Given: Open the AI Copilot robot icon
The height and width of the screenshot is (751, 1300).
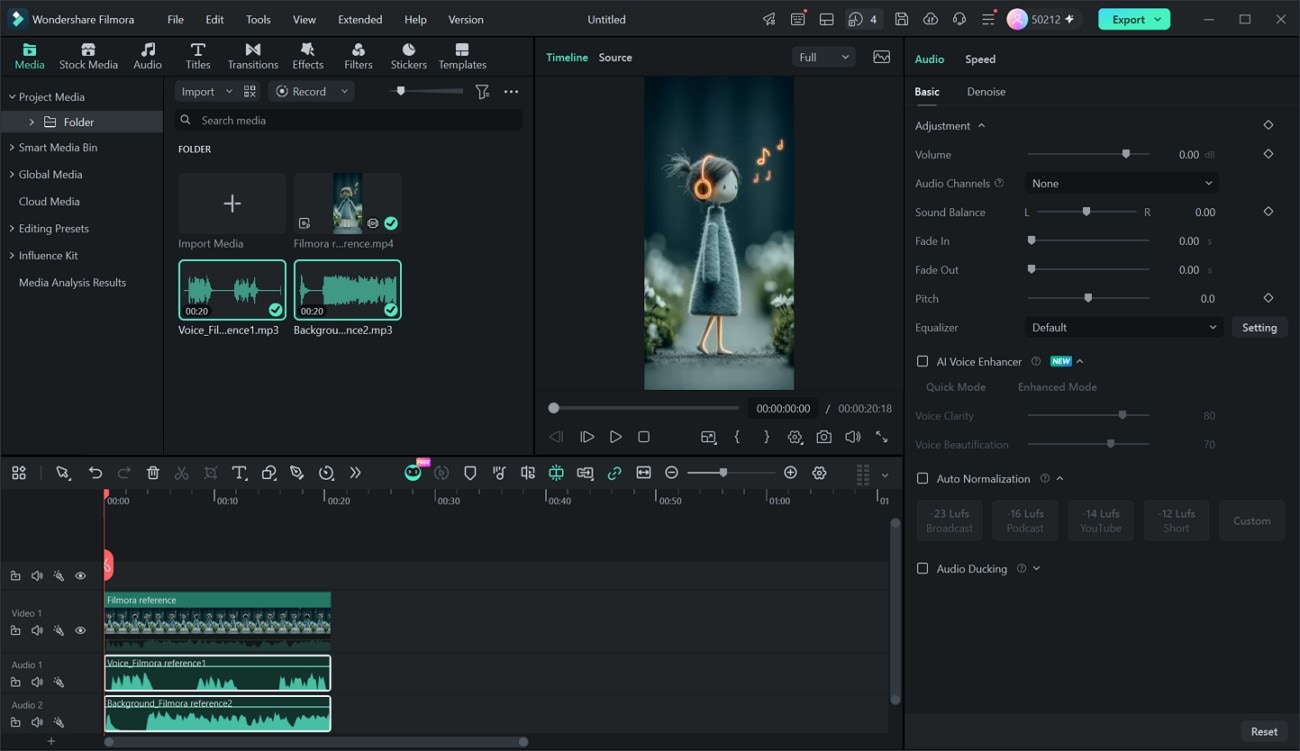Looking at the screenshot, I should 413,473.
